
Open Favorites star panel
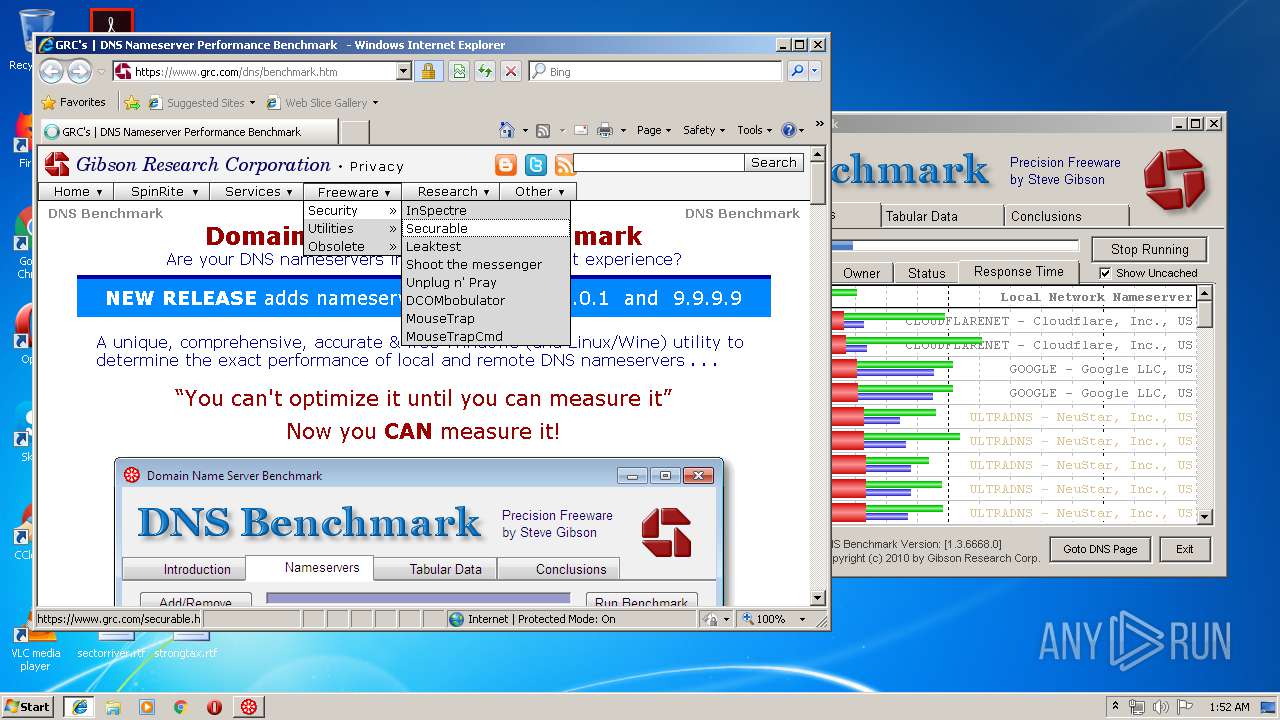(x=74, y=102)
